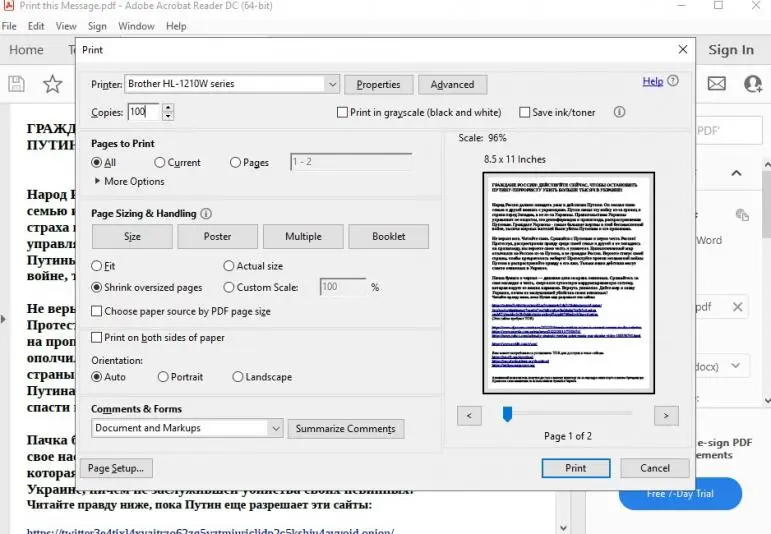Enable Print in grayscale checkbox
Image resolution: width=771 pixels, height=534 pixels.
[343, 113]
